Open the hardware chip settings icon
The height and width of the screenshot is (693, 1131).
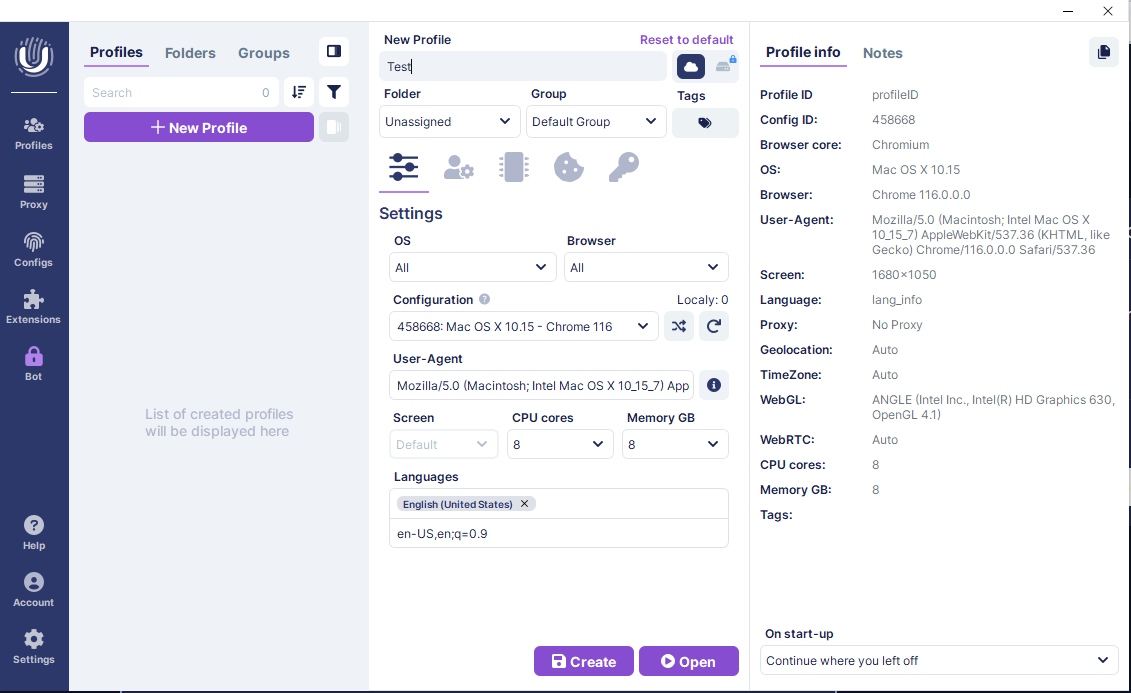tap(514, 167)
